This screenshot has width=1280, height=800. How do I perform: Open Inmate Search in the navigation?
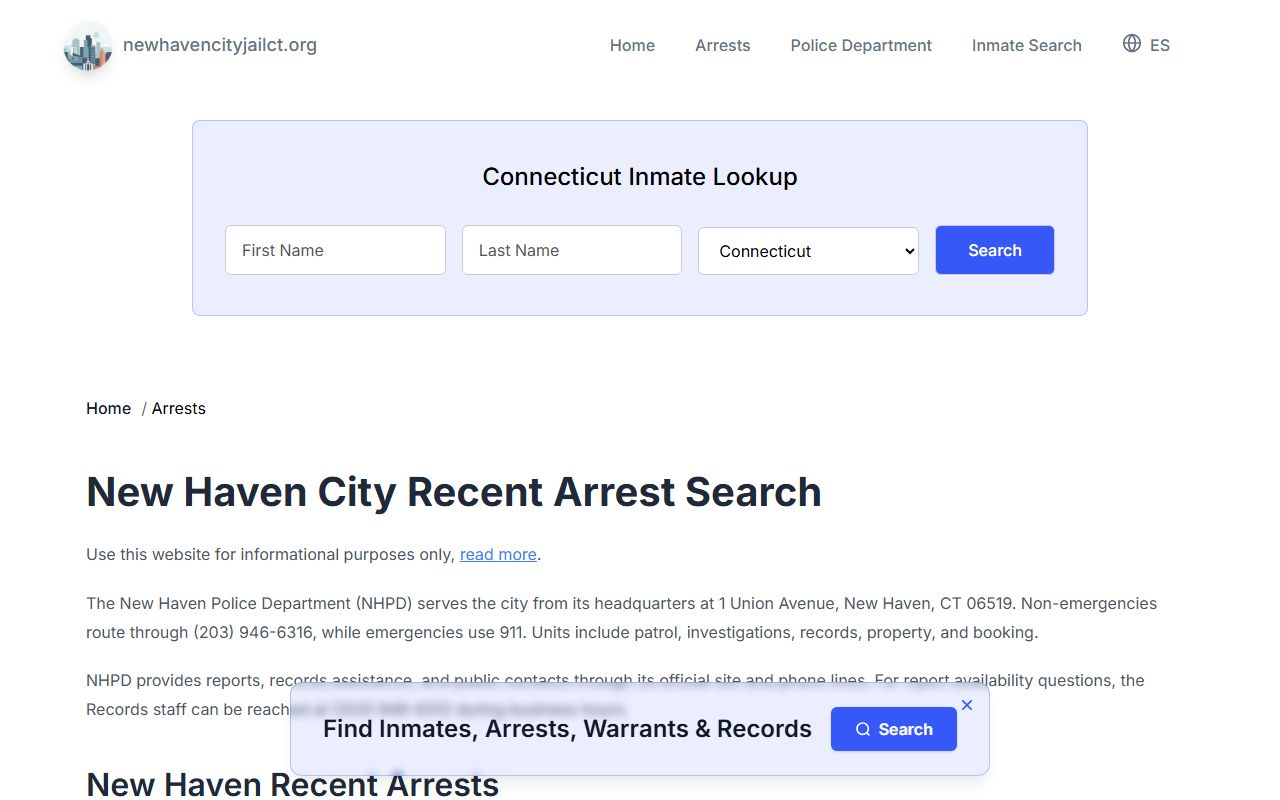[x=1027, y=45]
